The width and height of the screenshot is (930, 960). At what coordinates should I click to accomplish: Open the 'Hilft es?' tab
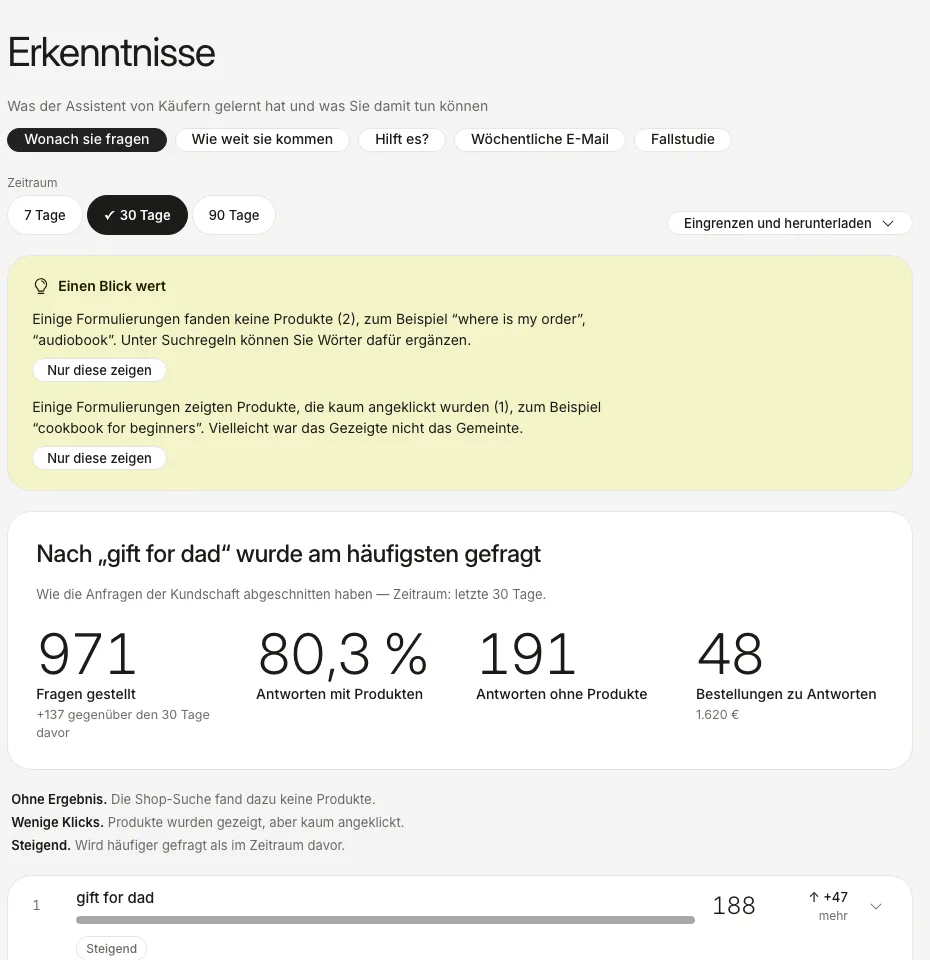point(402,140)
